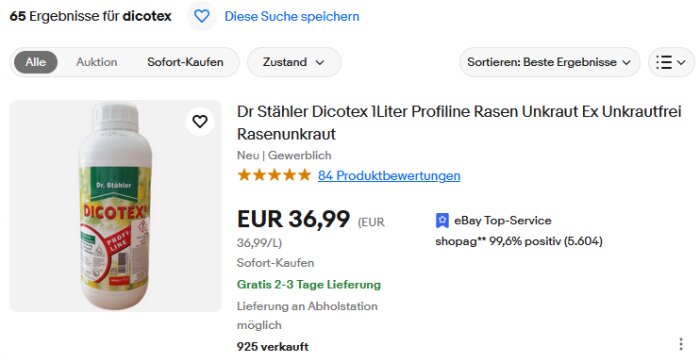Image resolution: width=700 pixels, height=362 pixels.
Task: Open Diese Suche speichern link
Action: click(x=292, y=17)
